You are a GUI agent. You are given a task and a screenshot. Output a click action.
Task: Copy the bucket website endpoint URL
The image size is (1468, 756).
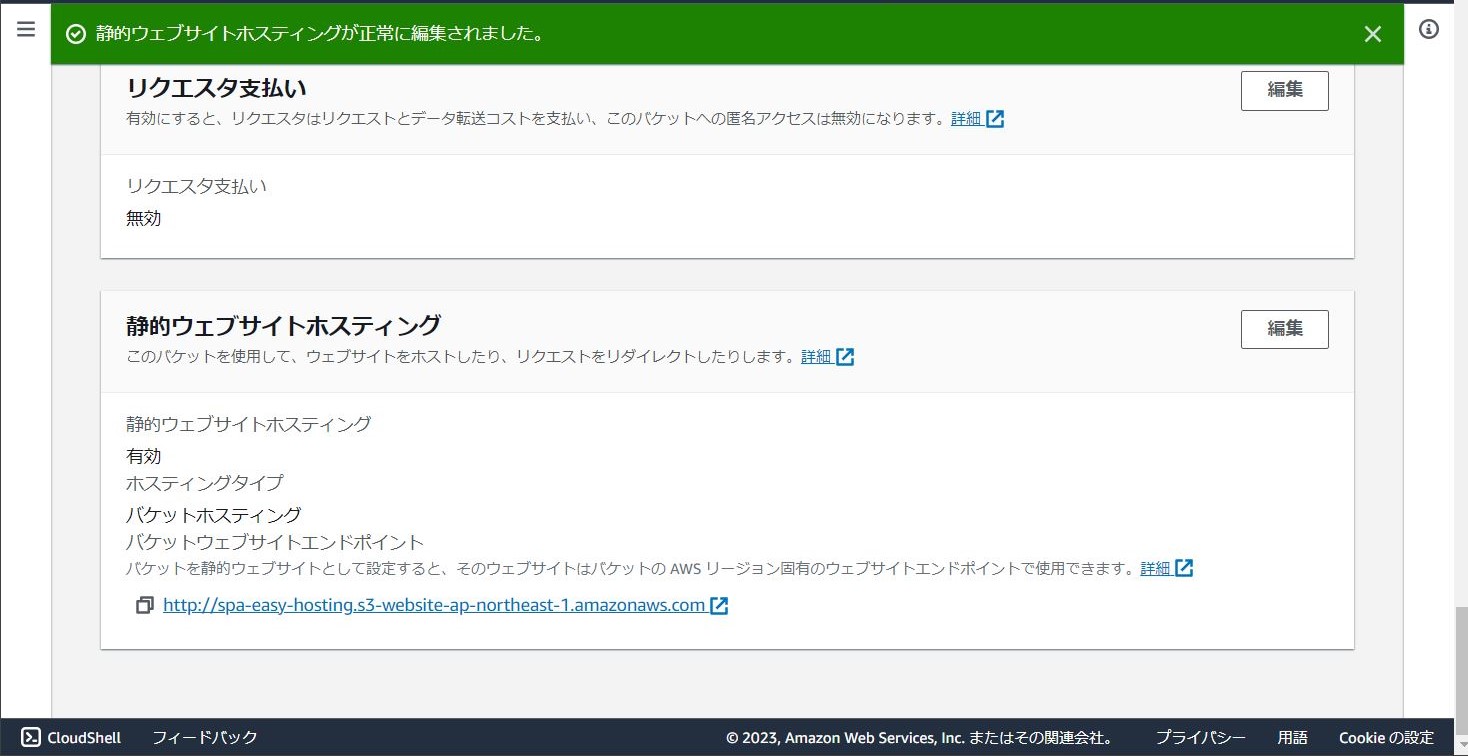[144, 605]
